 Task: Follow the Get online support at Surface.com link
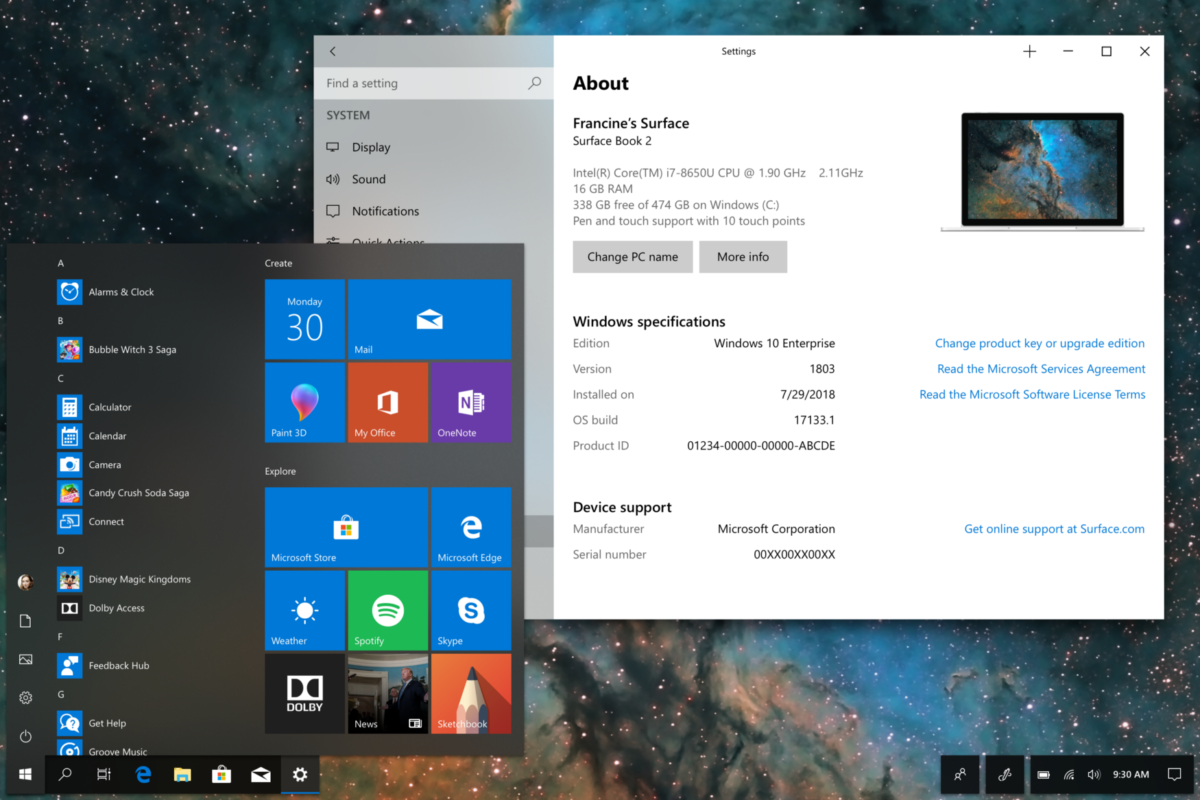point(1054,528)
